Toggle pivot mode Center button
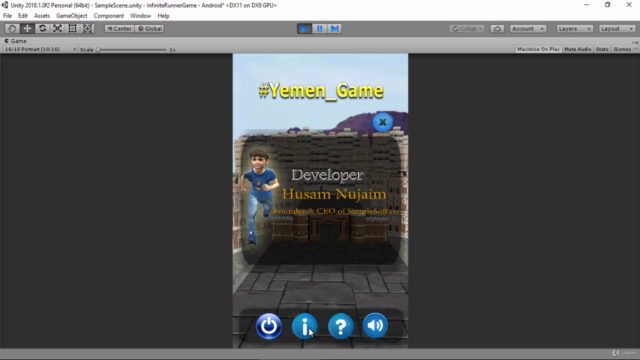The width and height of the screenshot is (640, 360). click(119, 29)
